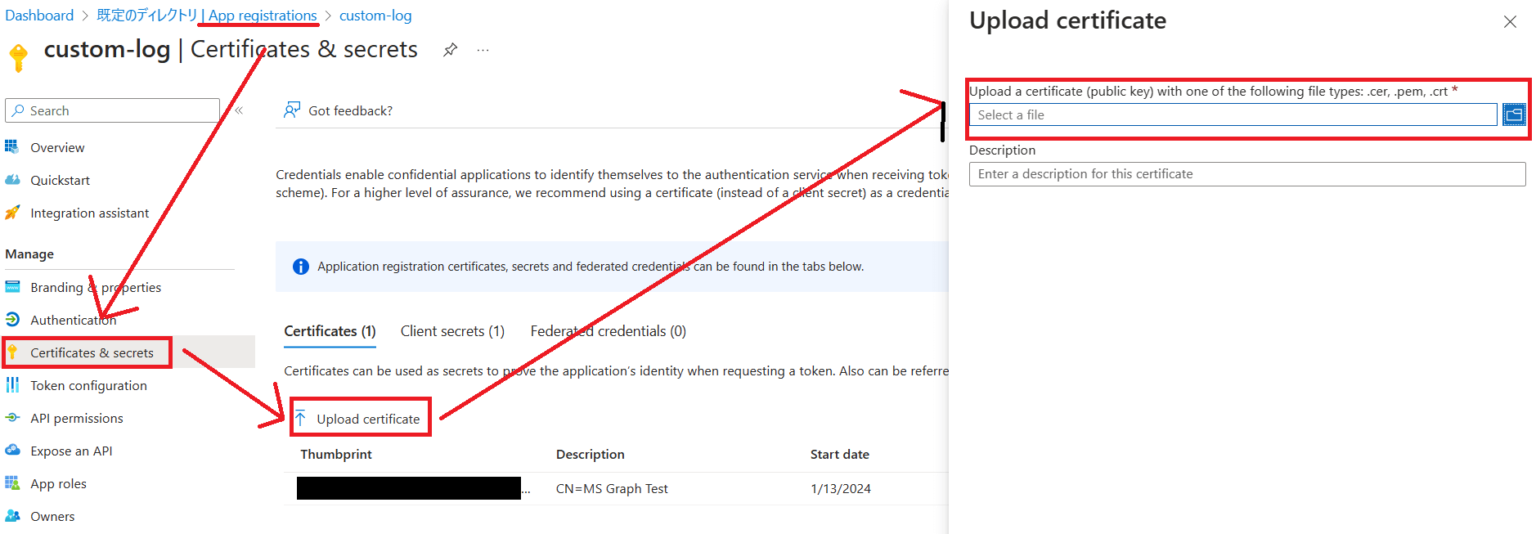
Task: Click the Integration assistant rocket icon
Action: pos(12,213)
